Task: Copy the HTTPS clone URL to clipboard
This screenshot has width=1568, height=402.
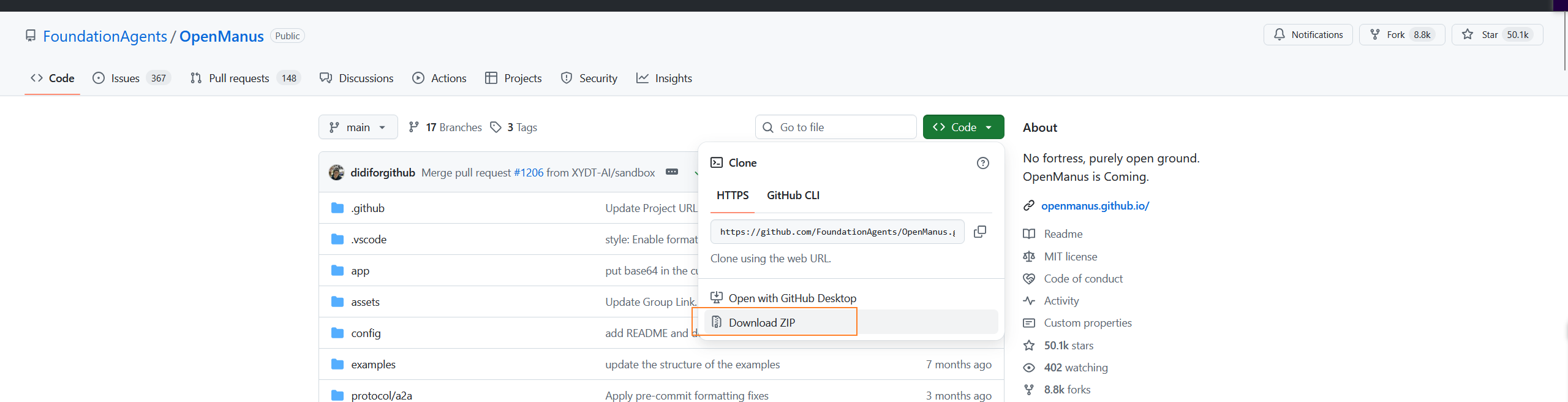Action: (x=980, y=232)
